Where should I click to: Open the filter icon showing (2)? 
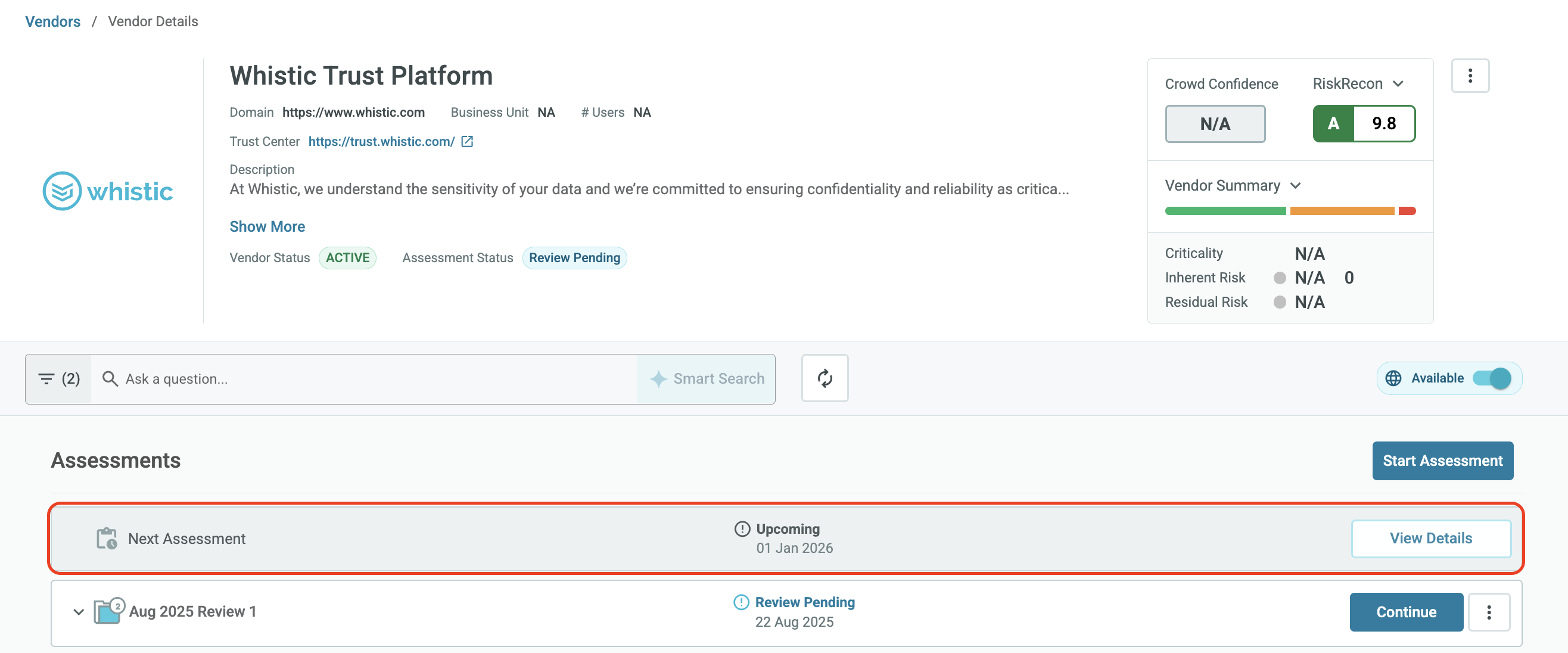click(59, 378)
